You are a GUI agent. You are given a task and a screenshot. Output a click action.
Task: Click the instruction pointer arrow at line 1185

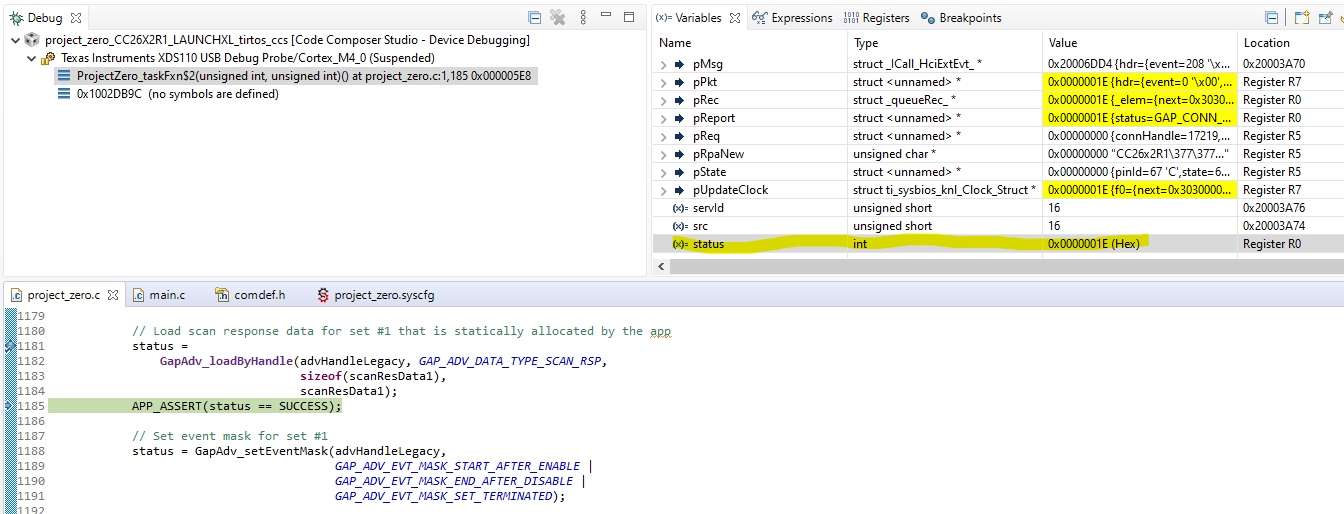(10, 406)
